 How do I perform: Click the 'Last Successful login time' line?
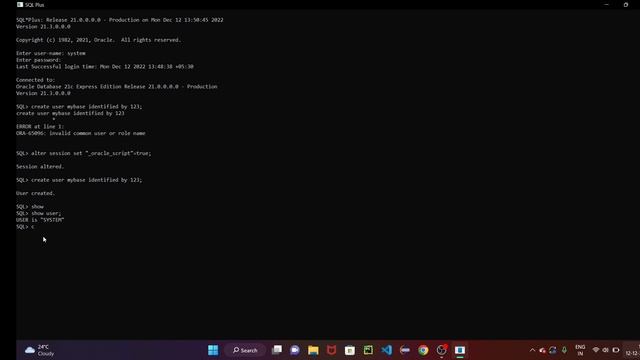105,66
